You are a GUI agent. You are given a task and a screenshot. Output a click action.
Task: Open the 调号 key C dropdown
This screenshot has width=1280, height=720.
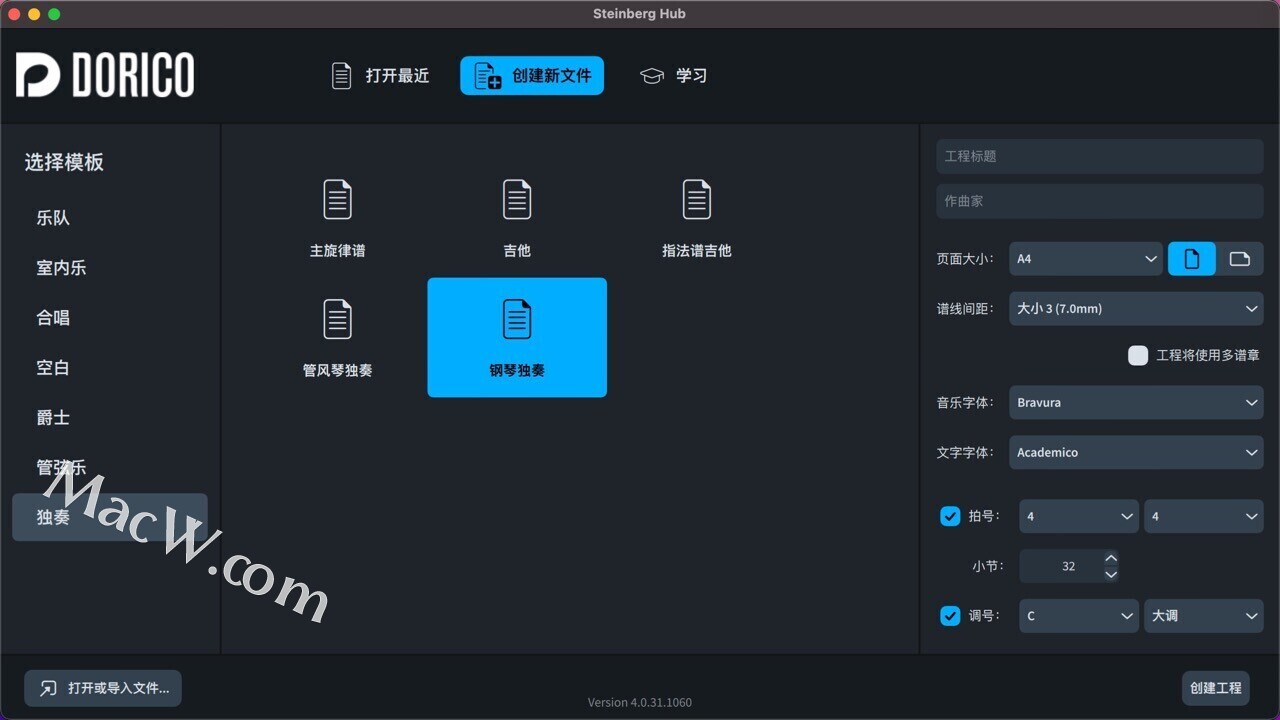pos(1079,616)
